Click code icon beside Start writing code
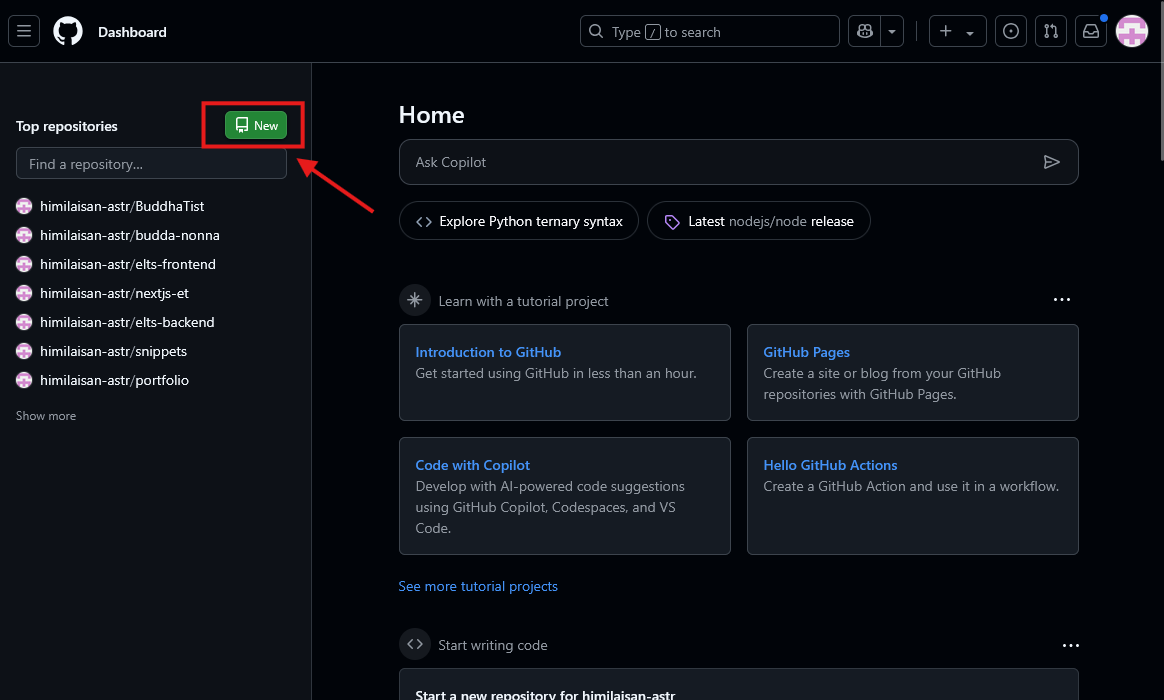The image size is (1164, 700). click(x=415, y=644)
